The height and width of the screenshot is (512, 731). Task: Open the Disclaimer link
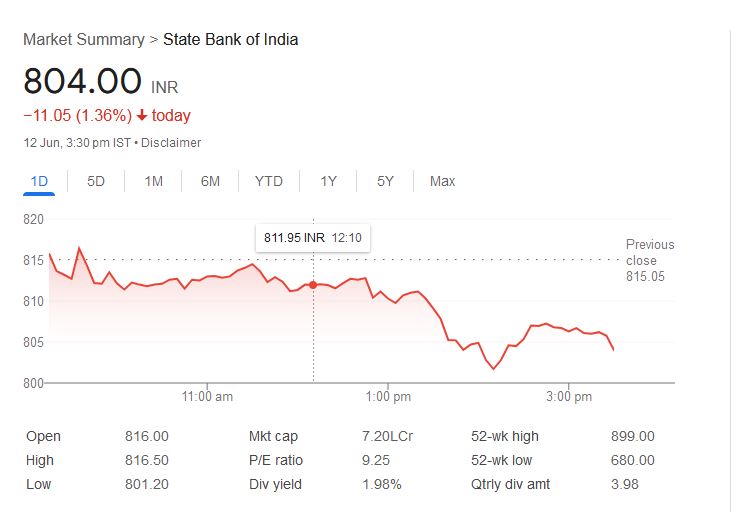point(171,143)
